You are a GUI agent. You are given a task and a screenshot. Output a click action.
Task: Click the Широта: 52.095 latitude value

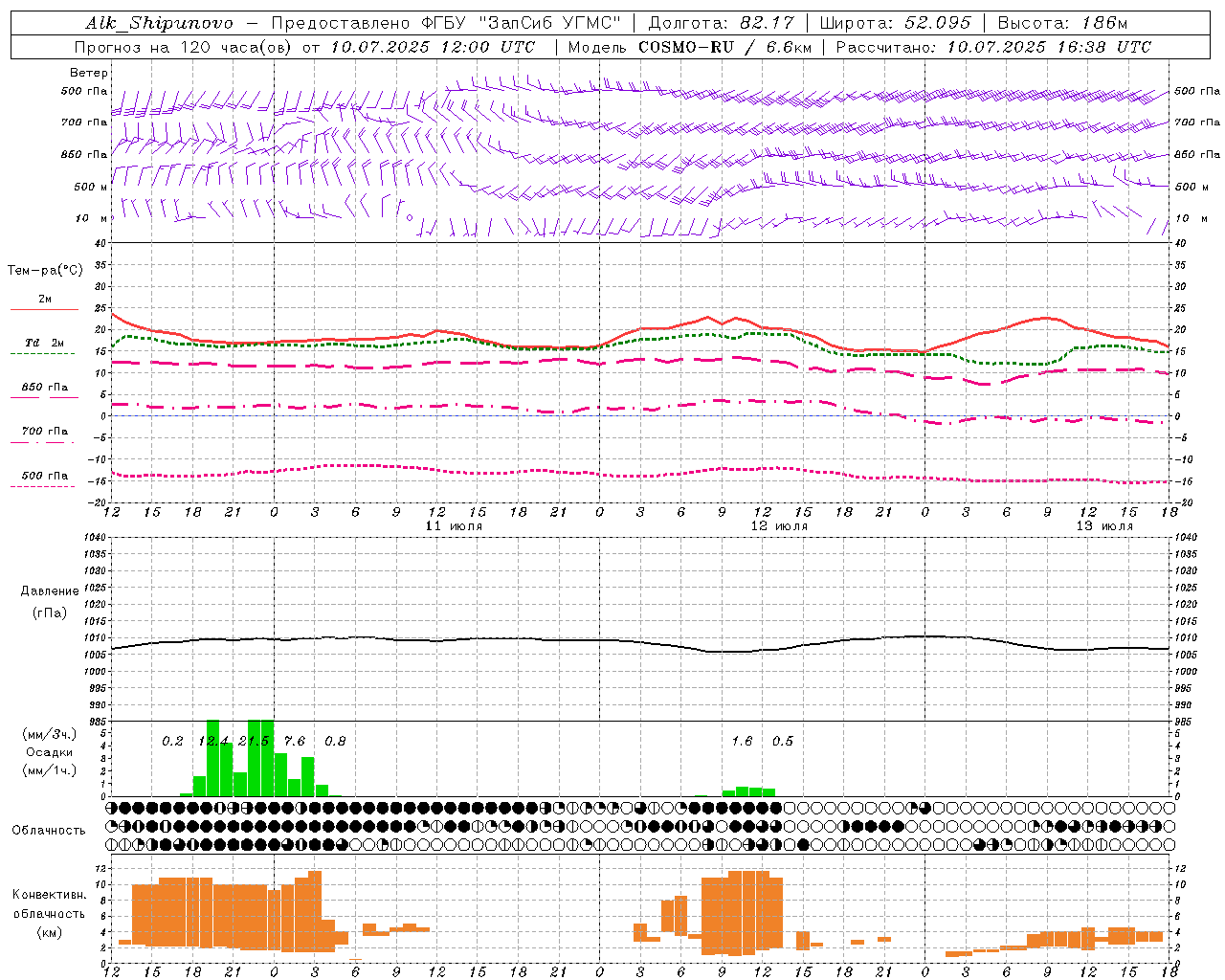click(895, 23)
